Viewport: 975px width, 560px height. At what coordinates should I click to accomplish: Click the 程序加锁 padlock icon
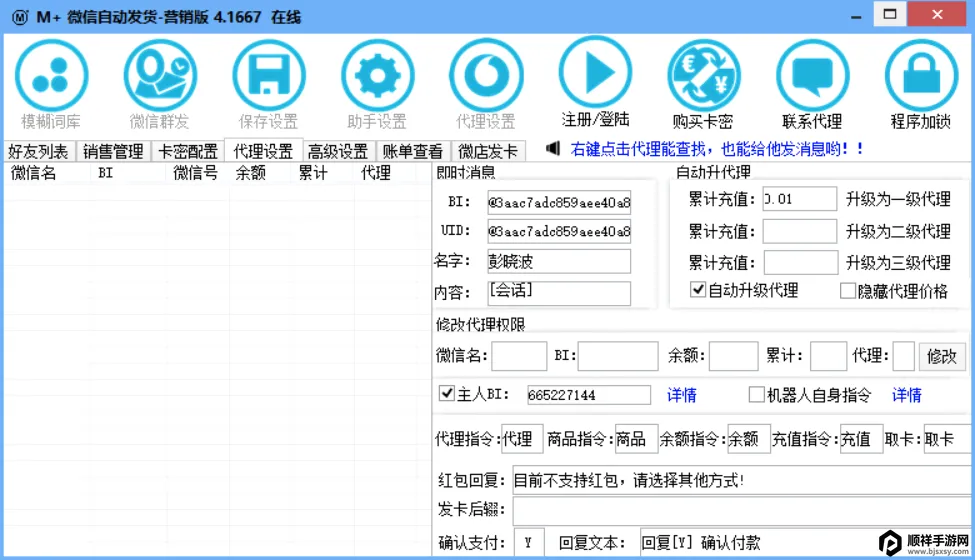click(921, 75)
